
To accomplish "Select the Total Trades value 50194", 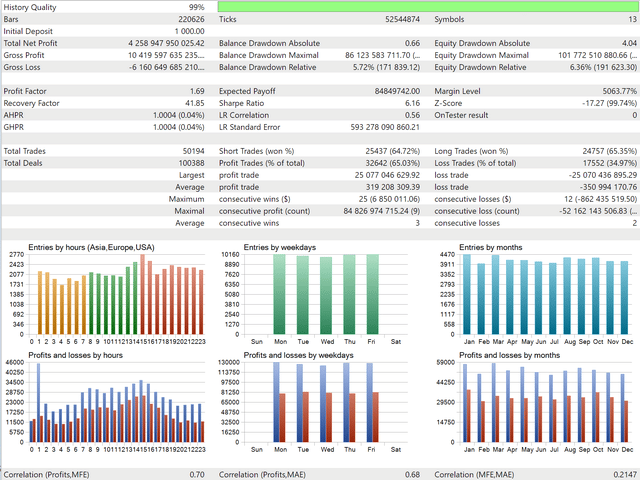I will pyautogui.click(x=189, y=151).
